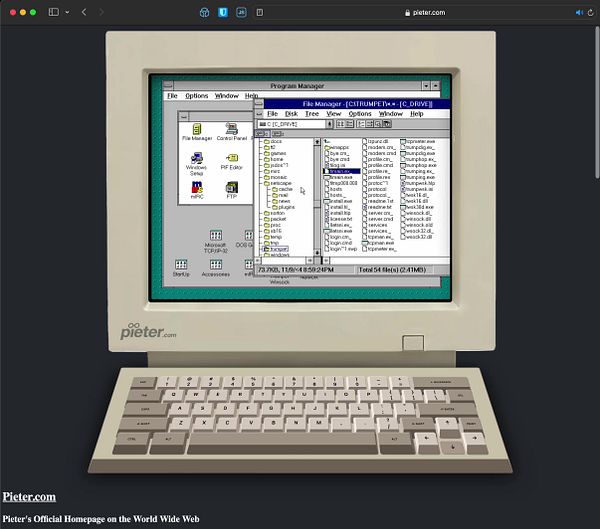Go back to the previous page
The width and height of the screenshot is (600, 529).
pos(84,12)
